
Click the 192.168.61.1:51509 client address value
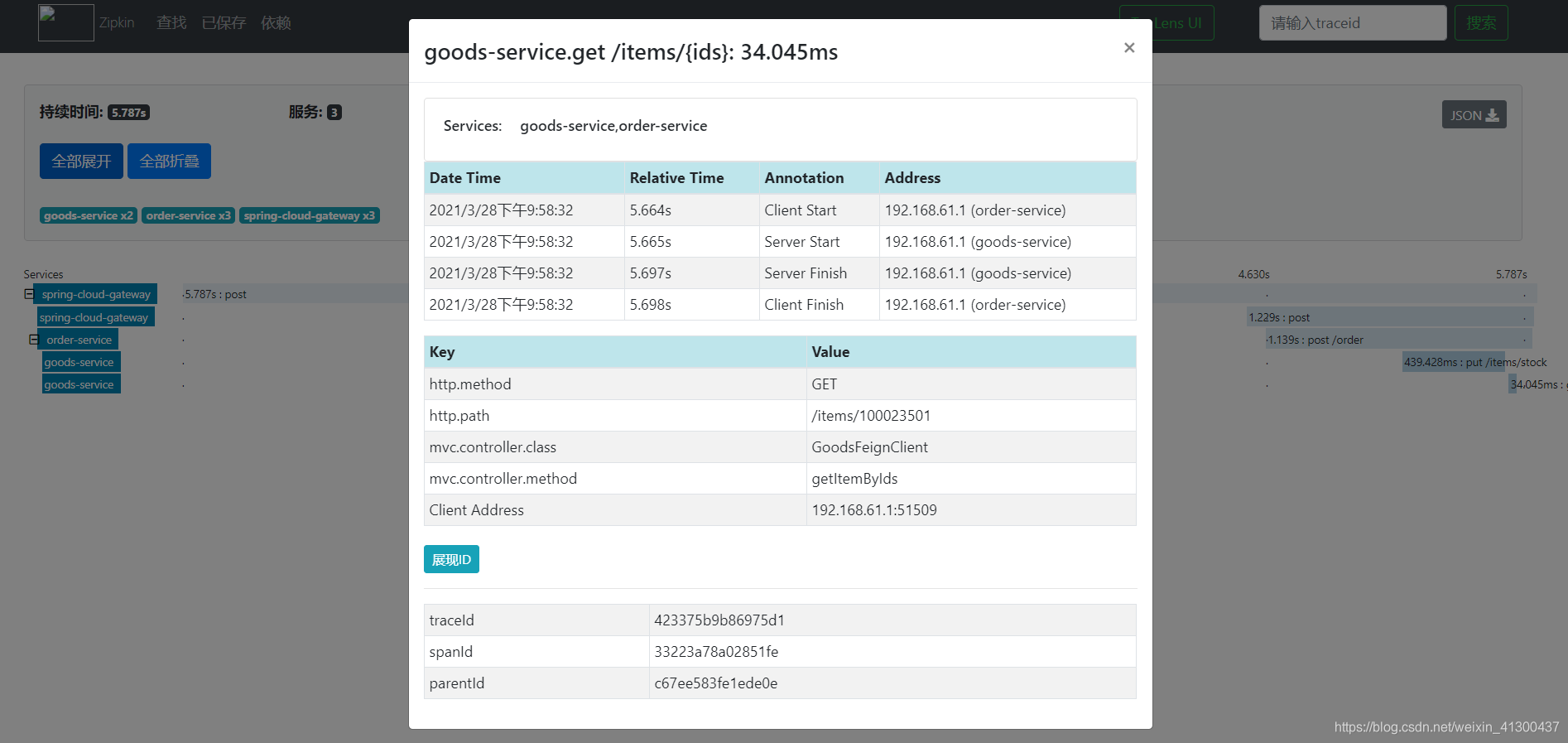tap(971, 510)
